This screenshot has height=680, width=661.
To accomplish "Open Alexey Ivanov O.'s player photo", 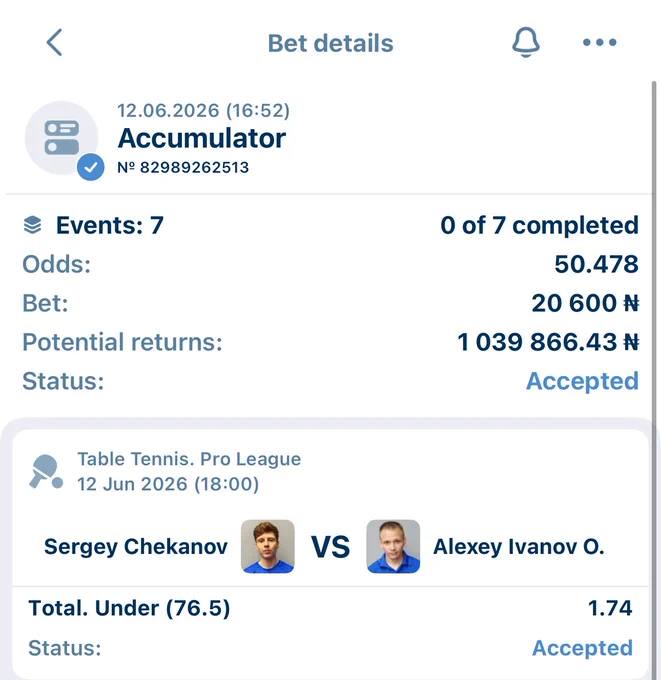I will (x=393, y=546).
